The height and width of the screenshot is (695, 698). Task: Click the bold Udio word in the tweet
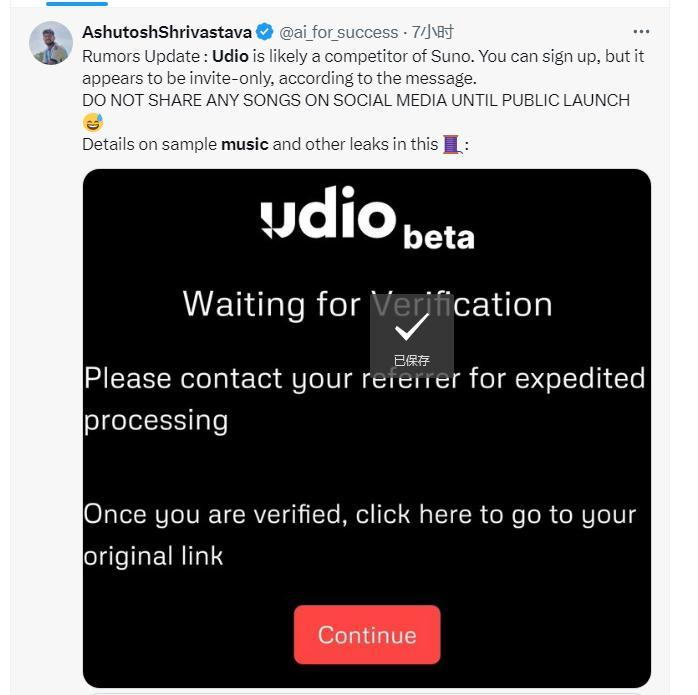pos(230,56)
